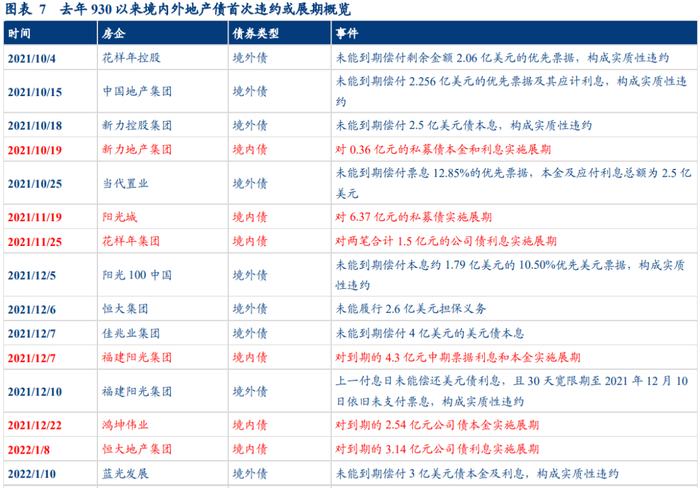Select the red date 2021/12/22

coord(35,425)
